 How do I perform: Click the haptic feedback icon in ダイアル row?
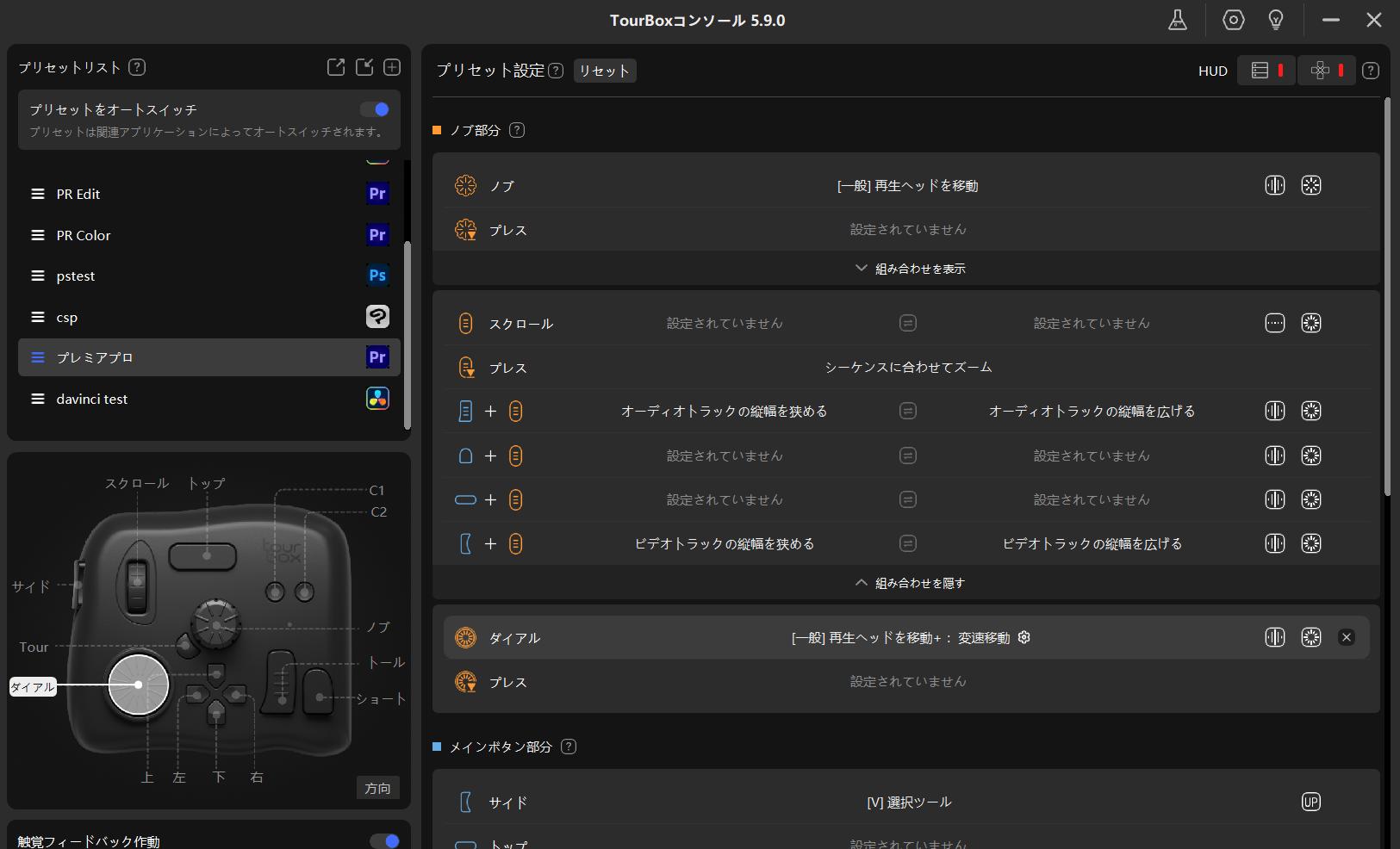[1274, 637]
